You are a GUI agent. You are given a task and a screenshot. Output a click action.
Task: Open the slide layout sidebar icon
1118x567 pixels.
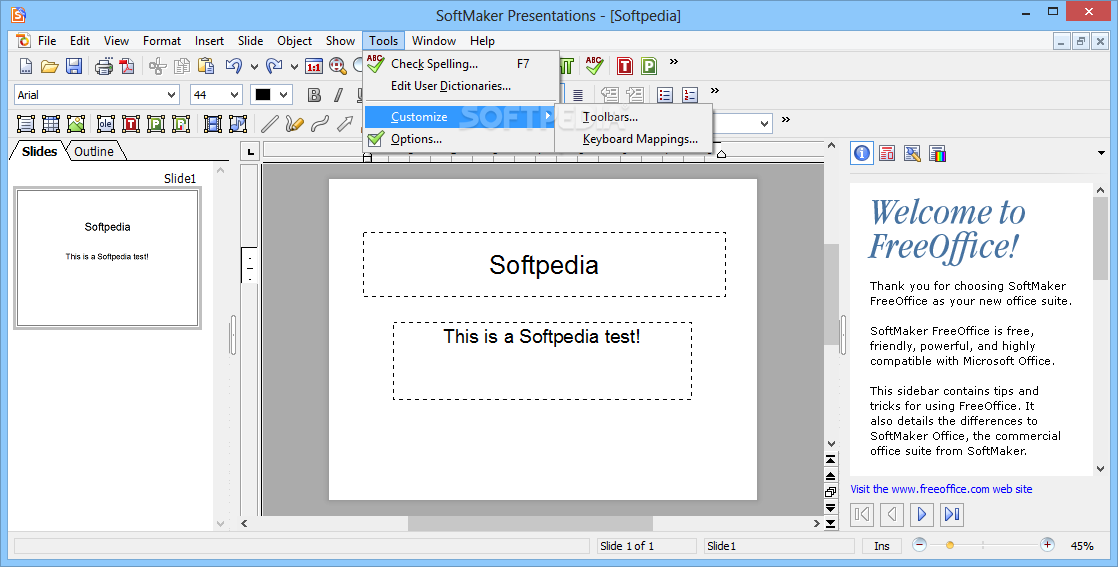887,153
